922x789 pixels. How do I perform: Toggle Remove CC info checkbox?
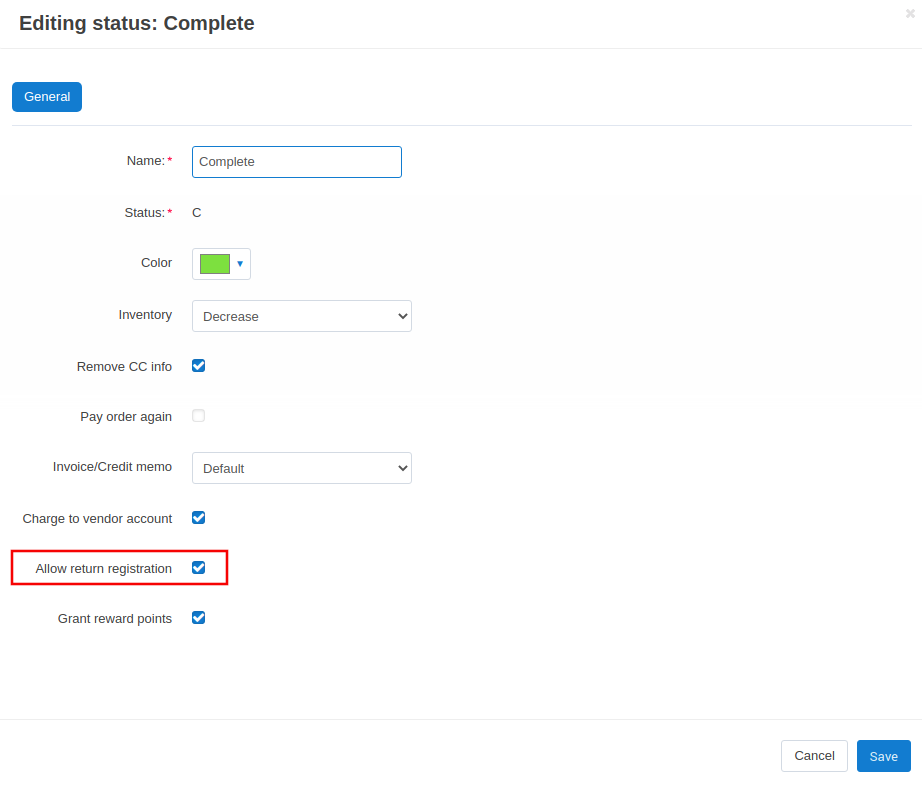(199, 366)
